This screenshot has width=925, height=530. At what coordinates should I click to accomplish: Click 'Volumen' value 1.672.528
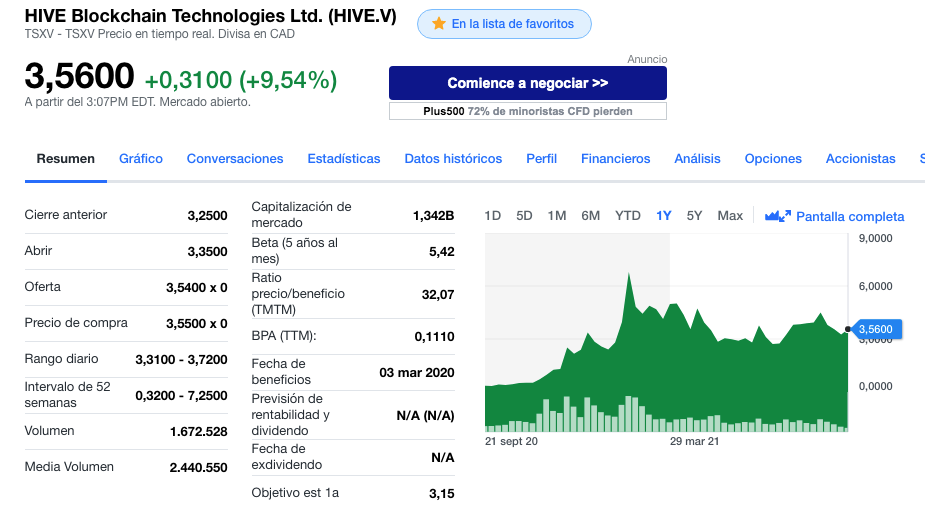(199, 431)
